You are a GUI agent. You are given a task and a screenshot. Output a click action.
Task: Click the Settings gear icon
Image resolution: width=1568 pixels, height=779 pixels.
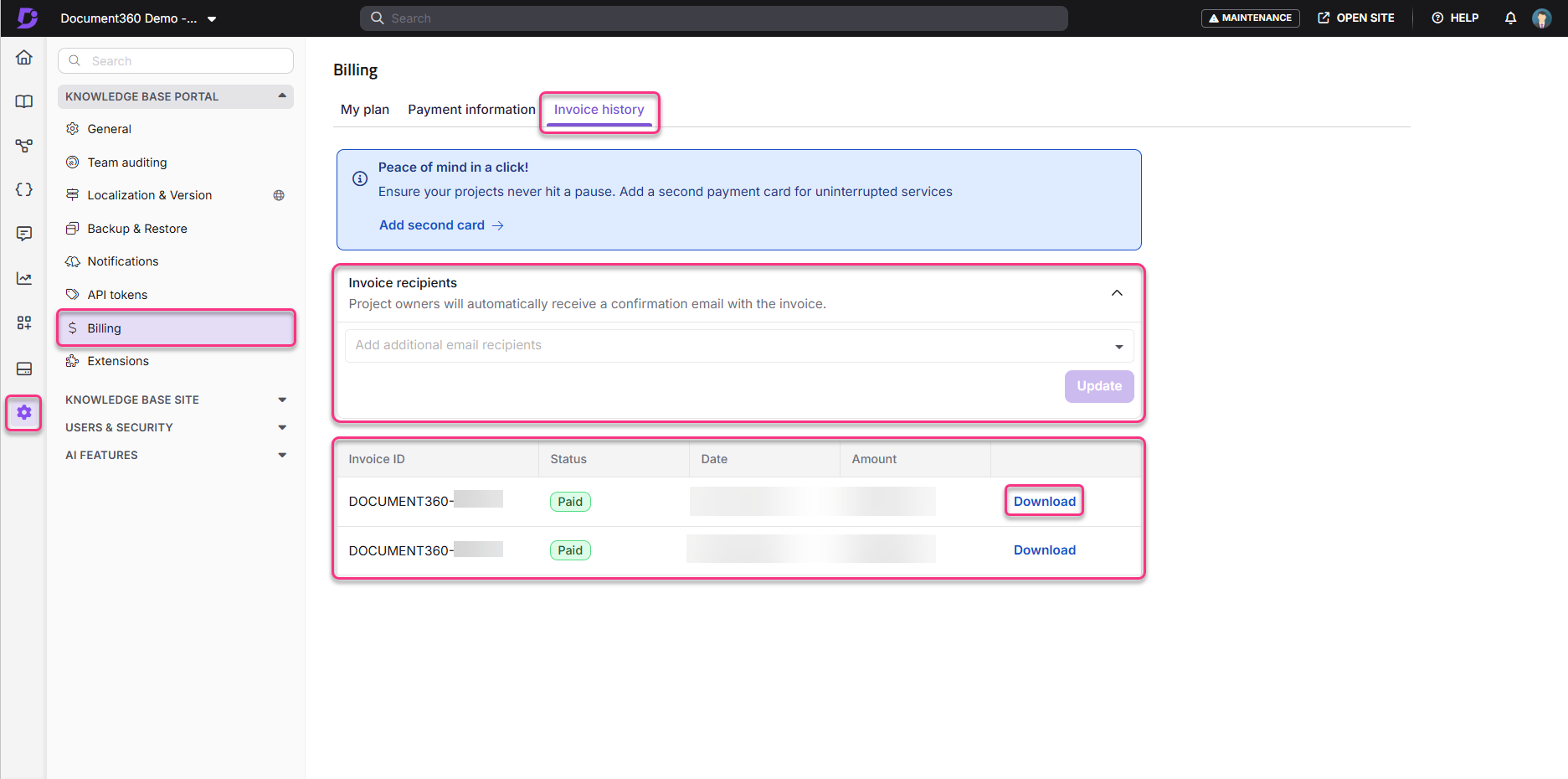click(24, 412)
